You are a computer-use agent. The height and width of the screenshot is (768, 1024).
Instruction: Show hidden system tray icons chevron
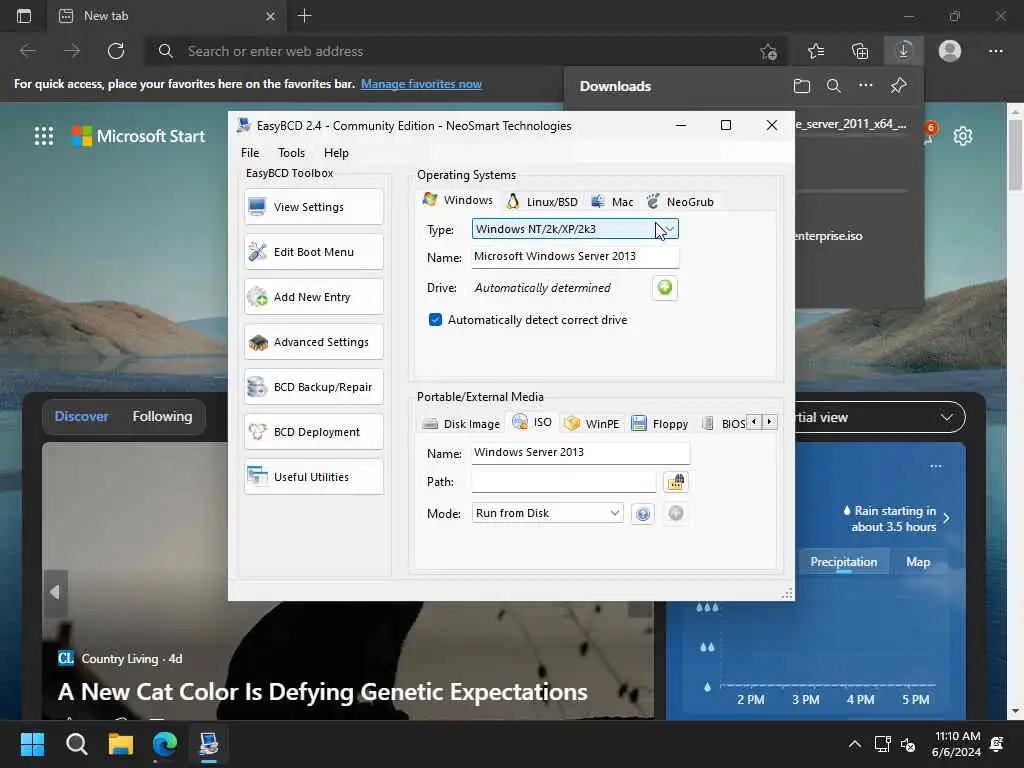tap(854, 744)
